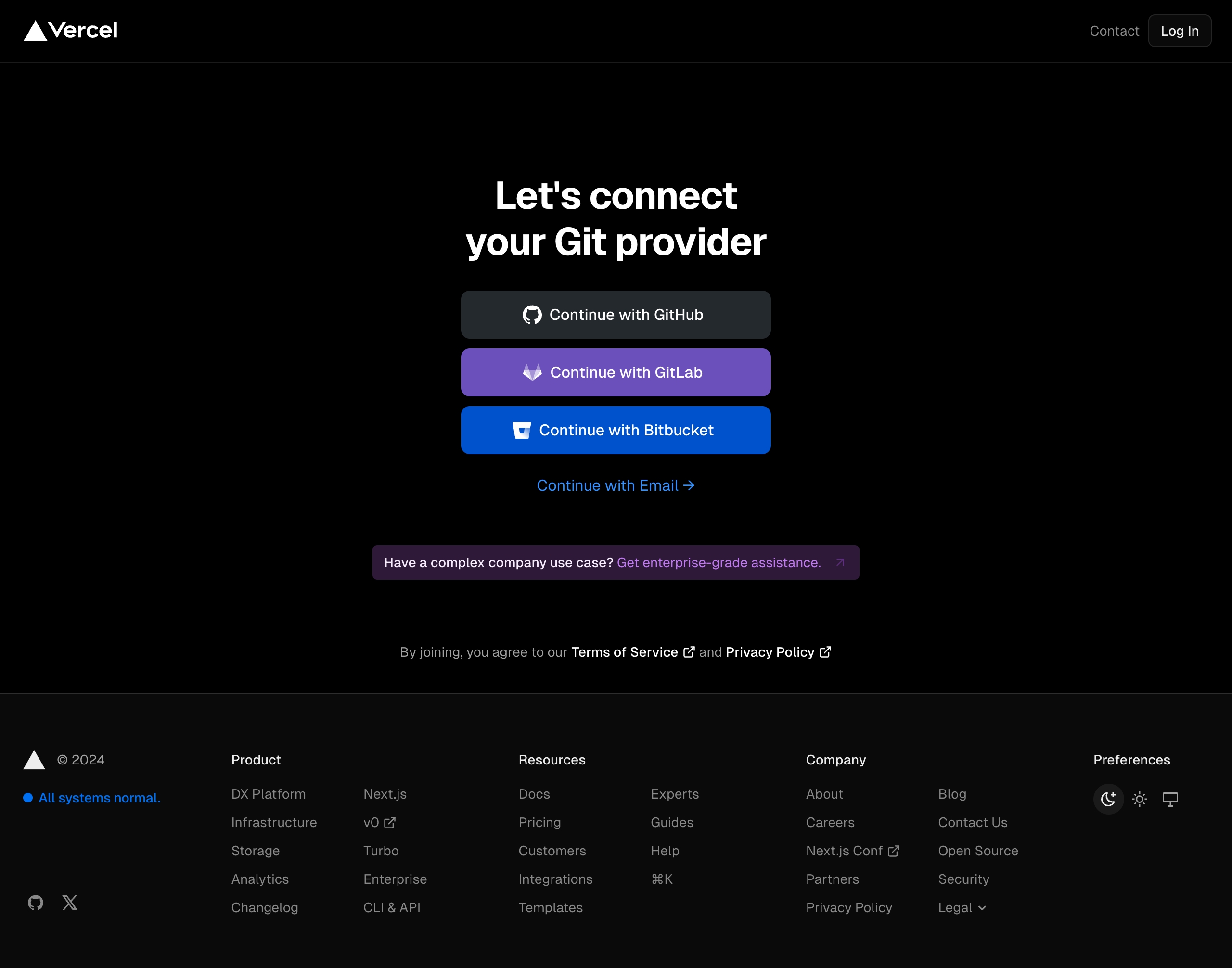Open the Docs link under Resources

(x=534, y=794)
